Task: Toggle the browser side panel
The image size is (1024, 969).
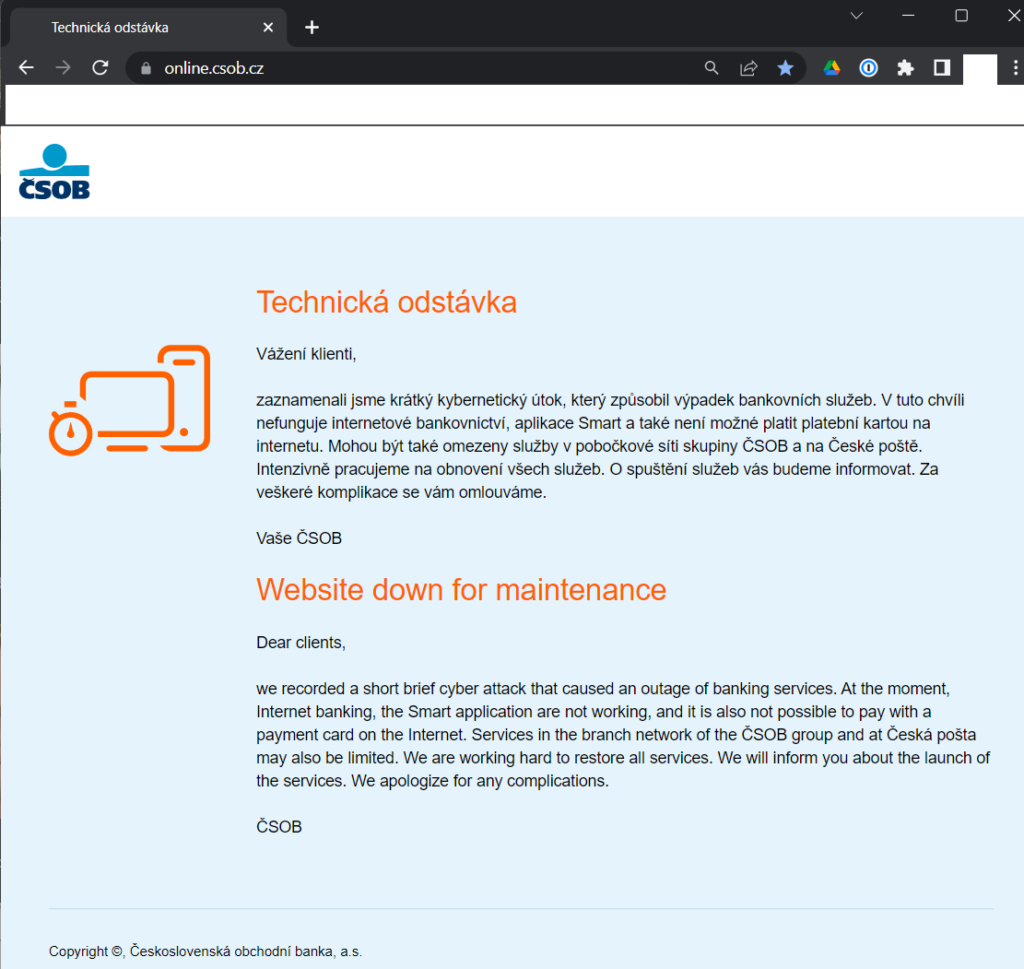Action: (942, 68)
